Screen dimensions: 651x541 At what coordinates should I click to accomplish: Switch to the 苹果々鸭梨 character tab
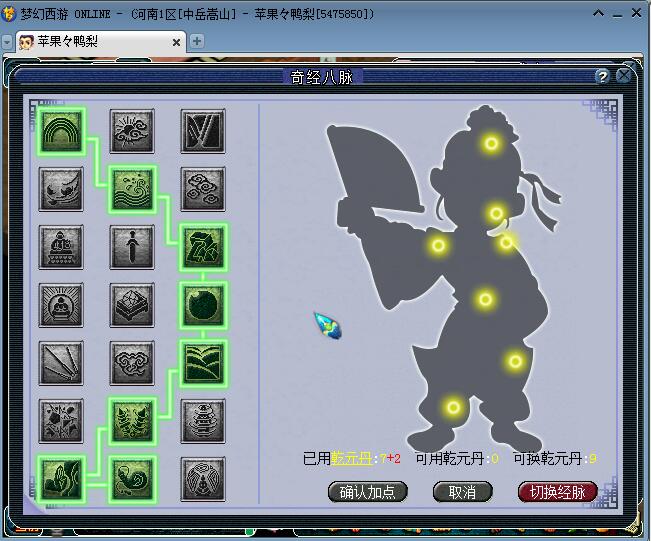coord(101,42)
